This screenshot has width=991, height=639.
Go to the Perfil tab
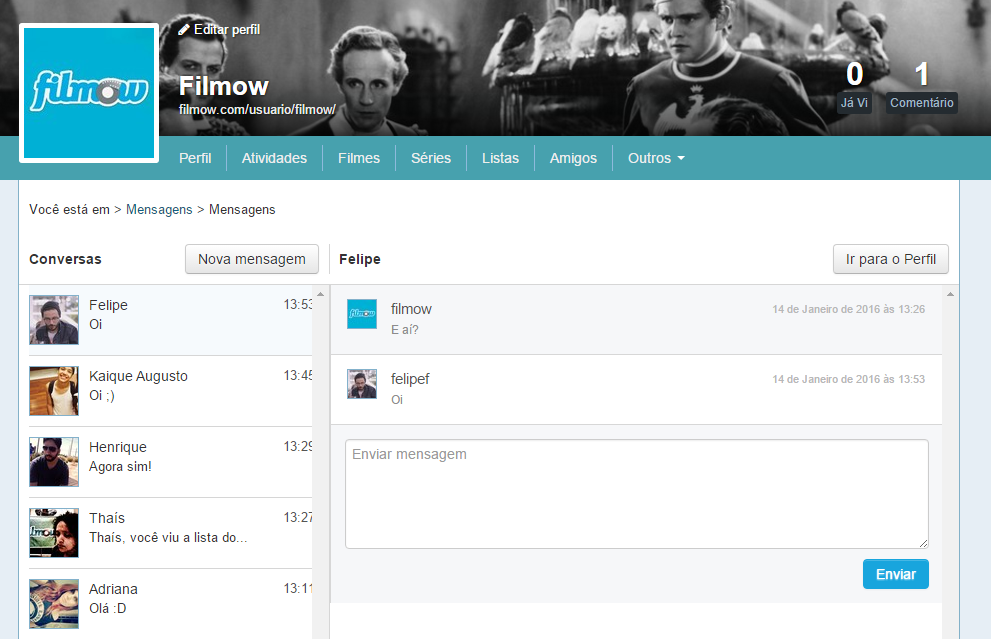pyautogui.click(x=195, y=158)
